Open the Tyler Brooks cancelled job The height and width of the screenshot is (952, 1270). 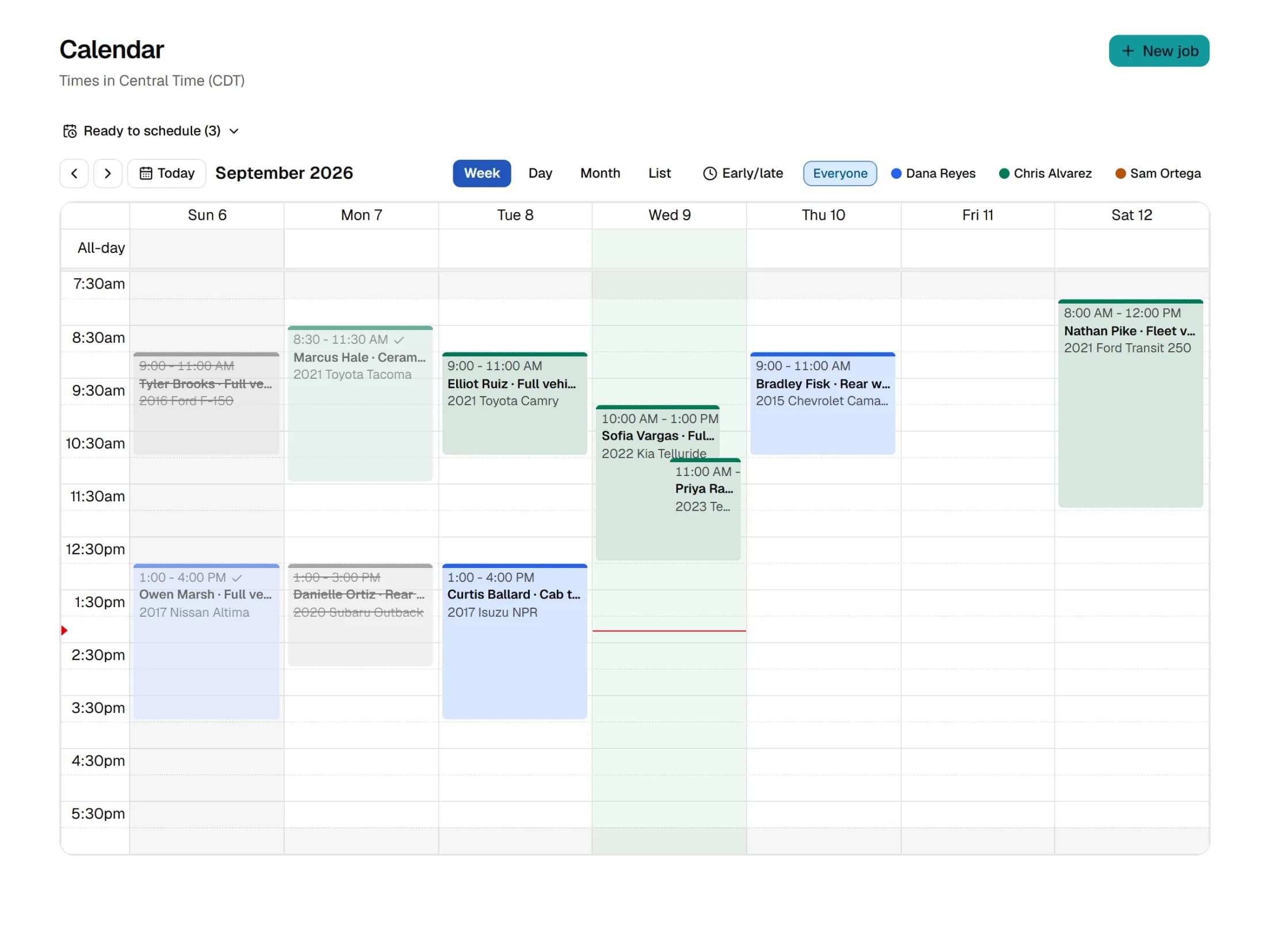(x=206, y=404)
